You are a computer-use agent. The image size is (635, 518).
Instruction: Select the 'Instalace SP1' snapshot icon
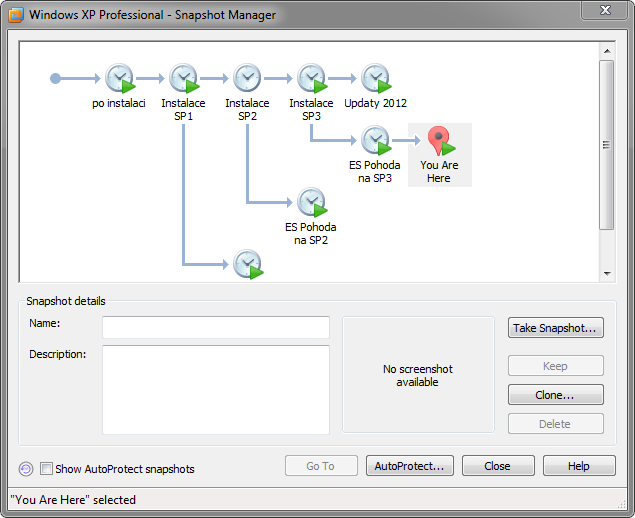183,78
